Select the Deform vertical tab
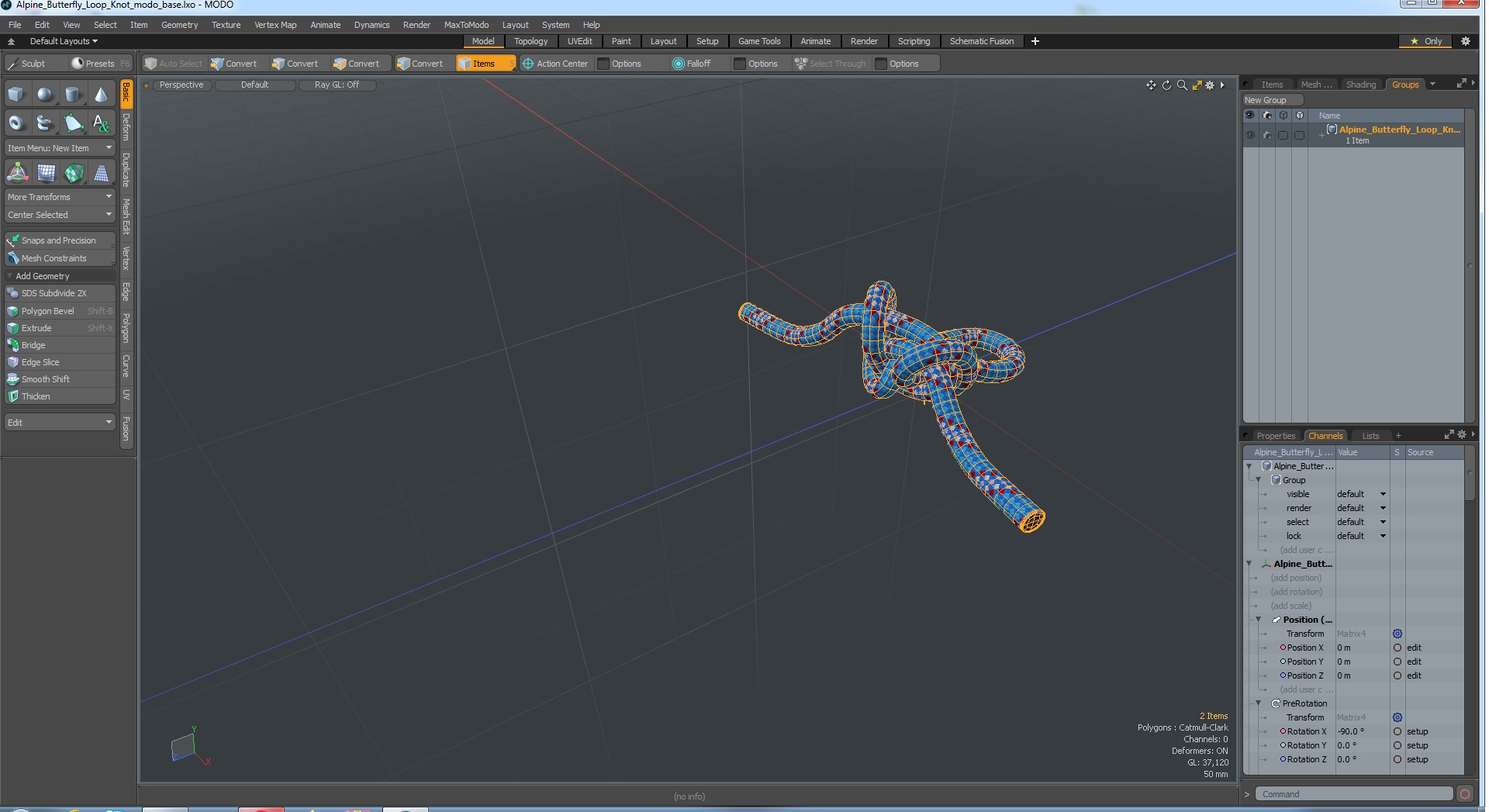This screenshot has height=812, width=1489. pyautogui.click(x=126, y=127)
